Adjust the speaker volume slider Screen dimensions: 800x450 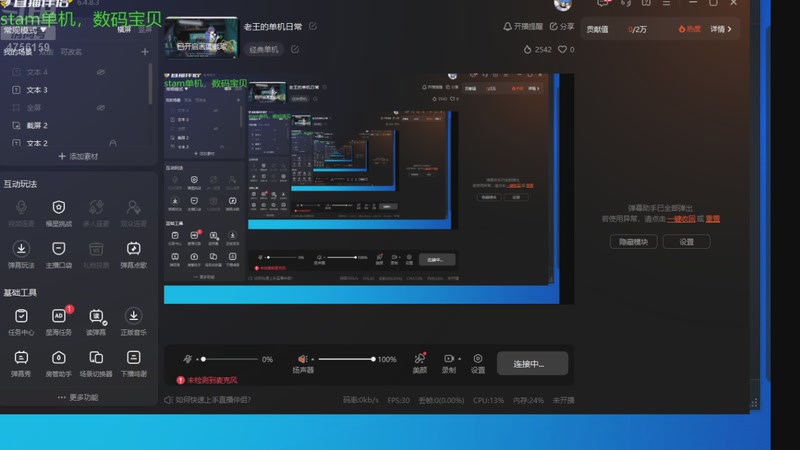point(346,359)
